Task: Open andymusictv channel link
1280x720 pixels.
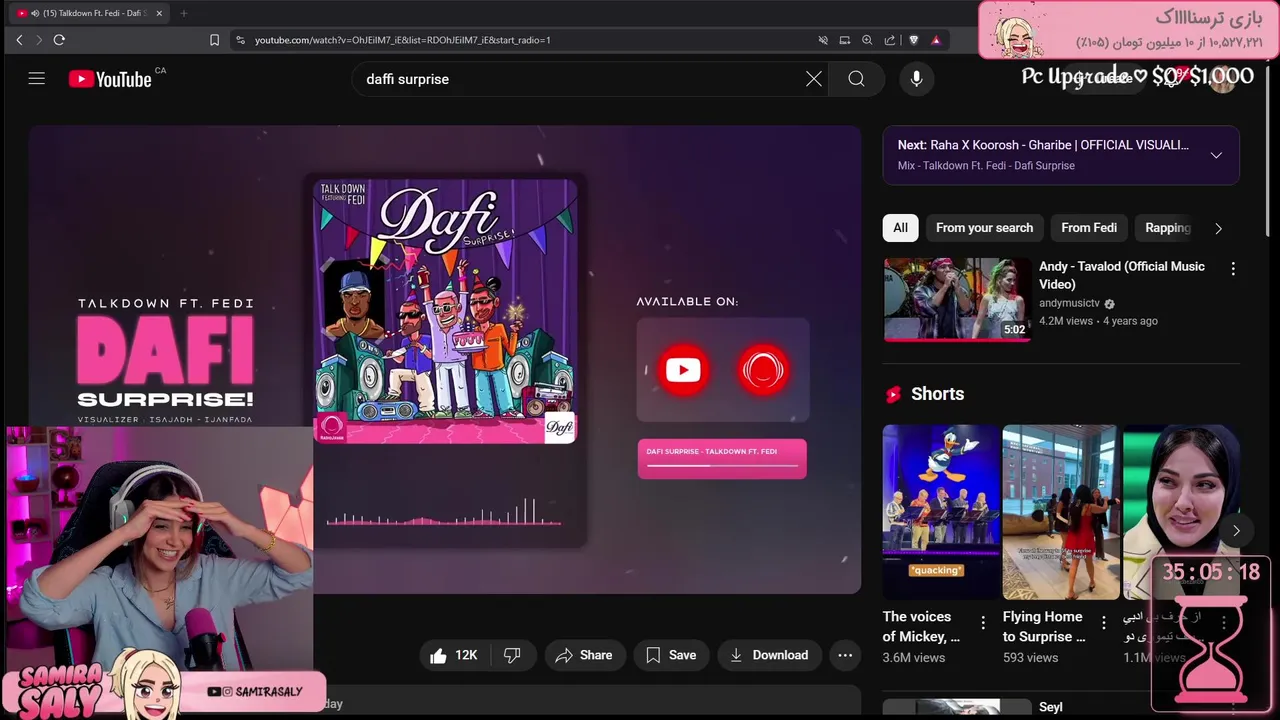Action: click(1069, 303)
